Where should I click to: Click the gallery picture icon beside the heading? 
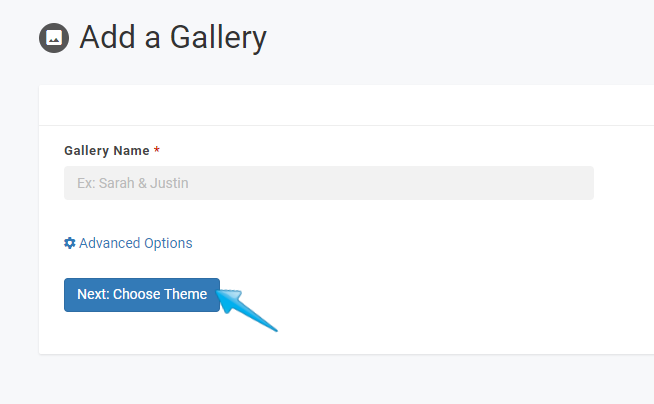tap(54, 38)
